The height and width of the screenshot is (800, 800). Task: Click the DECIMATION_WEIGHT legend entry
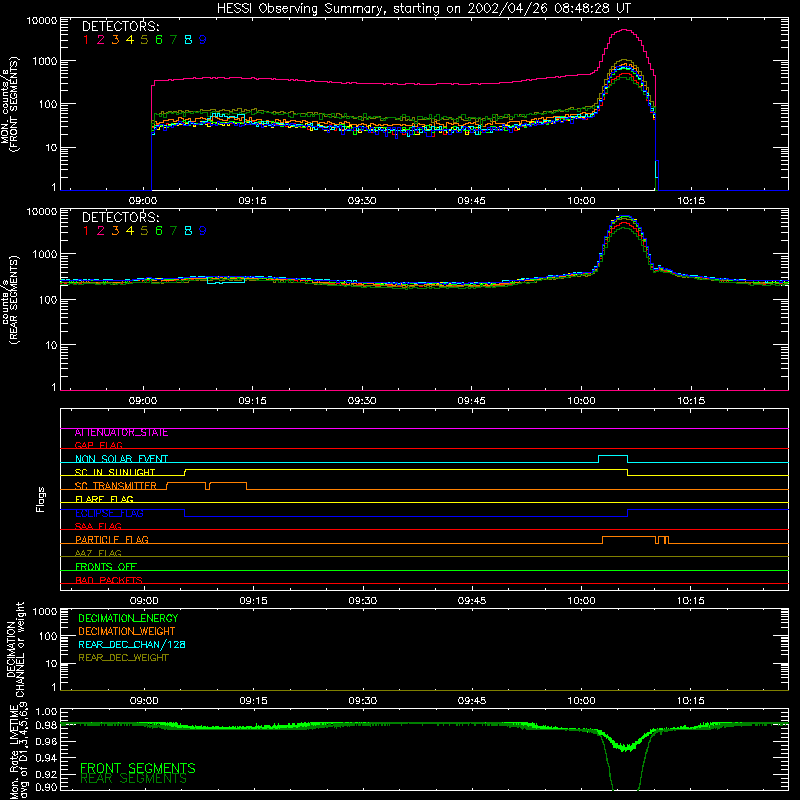click(x=127, y=631)
